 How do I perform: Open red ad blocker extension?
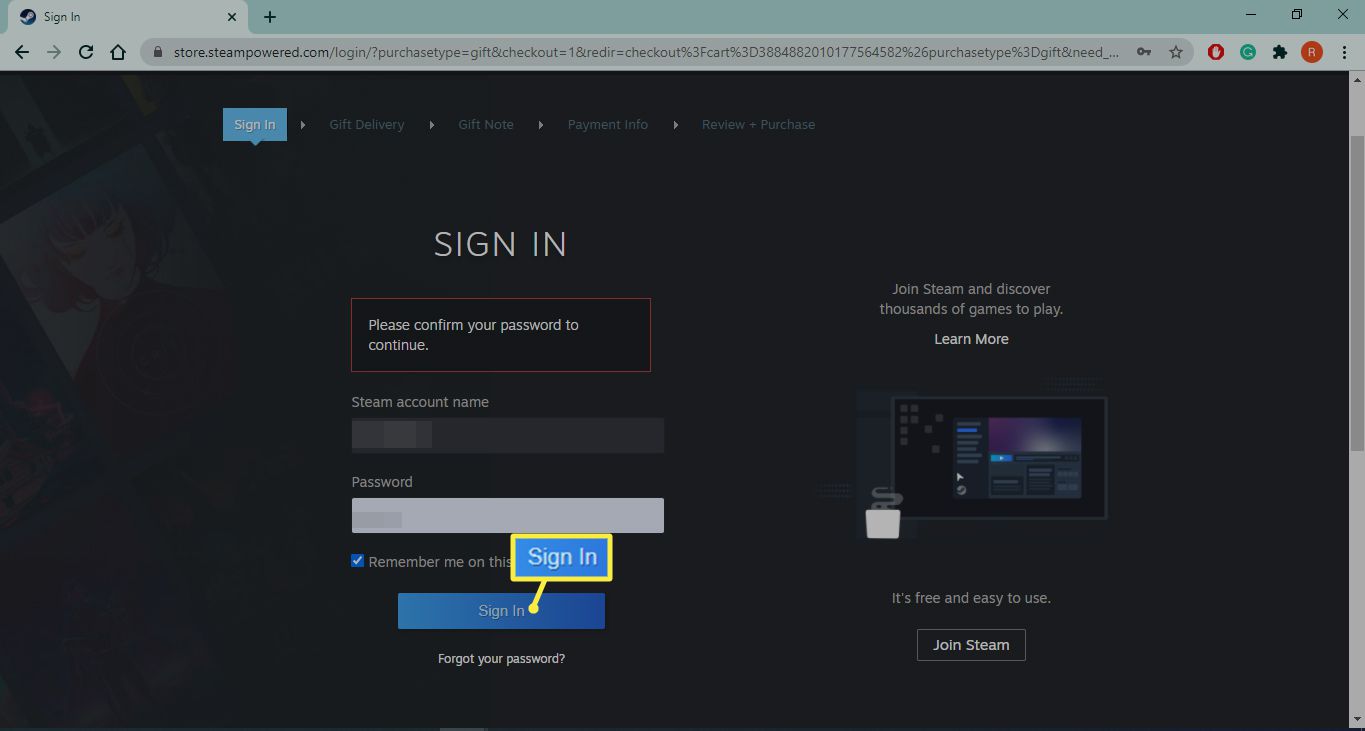point(1216,52)
